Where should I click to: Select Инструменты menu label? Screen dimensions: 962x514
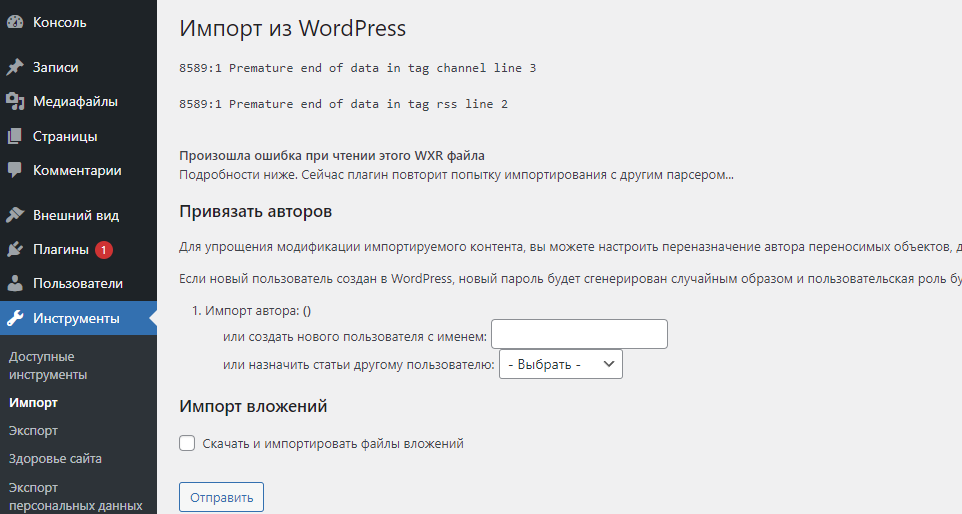[x=76, y=318]
